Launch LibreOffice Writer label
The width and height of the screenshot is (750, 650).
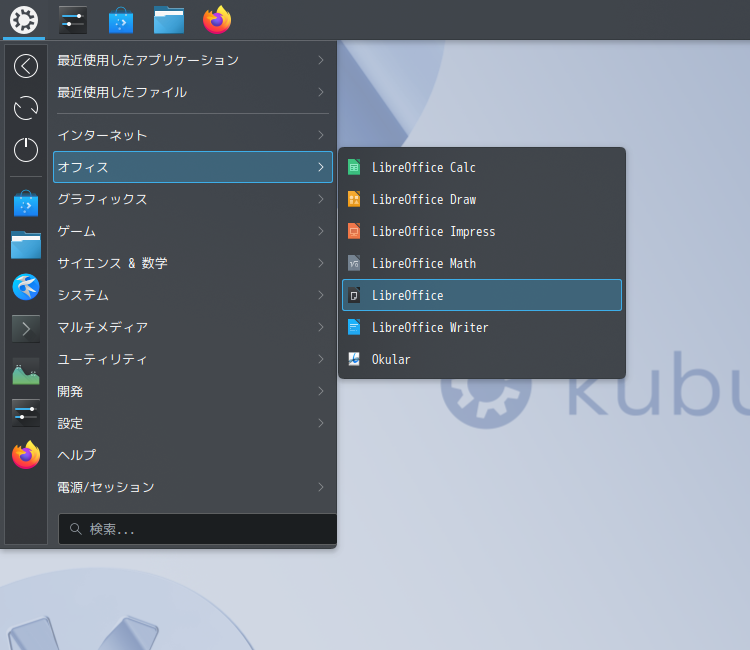point(430,328)
